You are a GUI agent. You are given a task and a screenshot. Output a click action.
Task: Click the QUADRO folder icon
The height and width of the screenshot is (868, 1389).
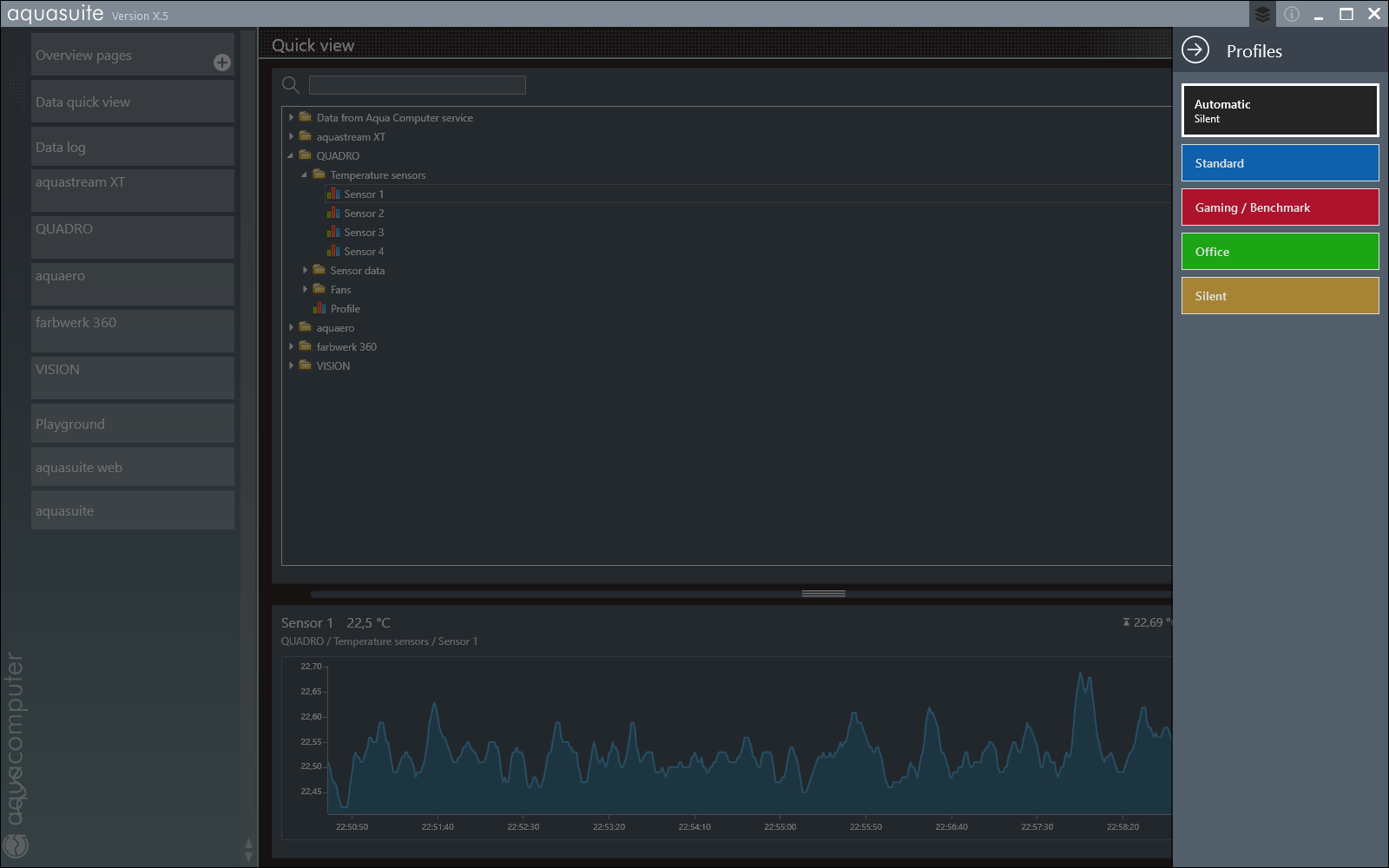pyautogui.click(x=306, y=155)
